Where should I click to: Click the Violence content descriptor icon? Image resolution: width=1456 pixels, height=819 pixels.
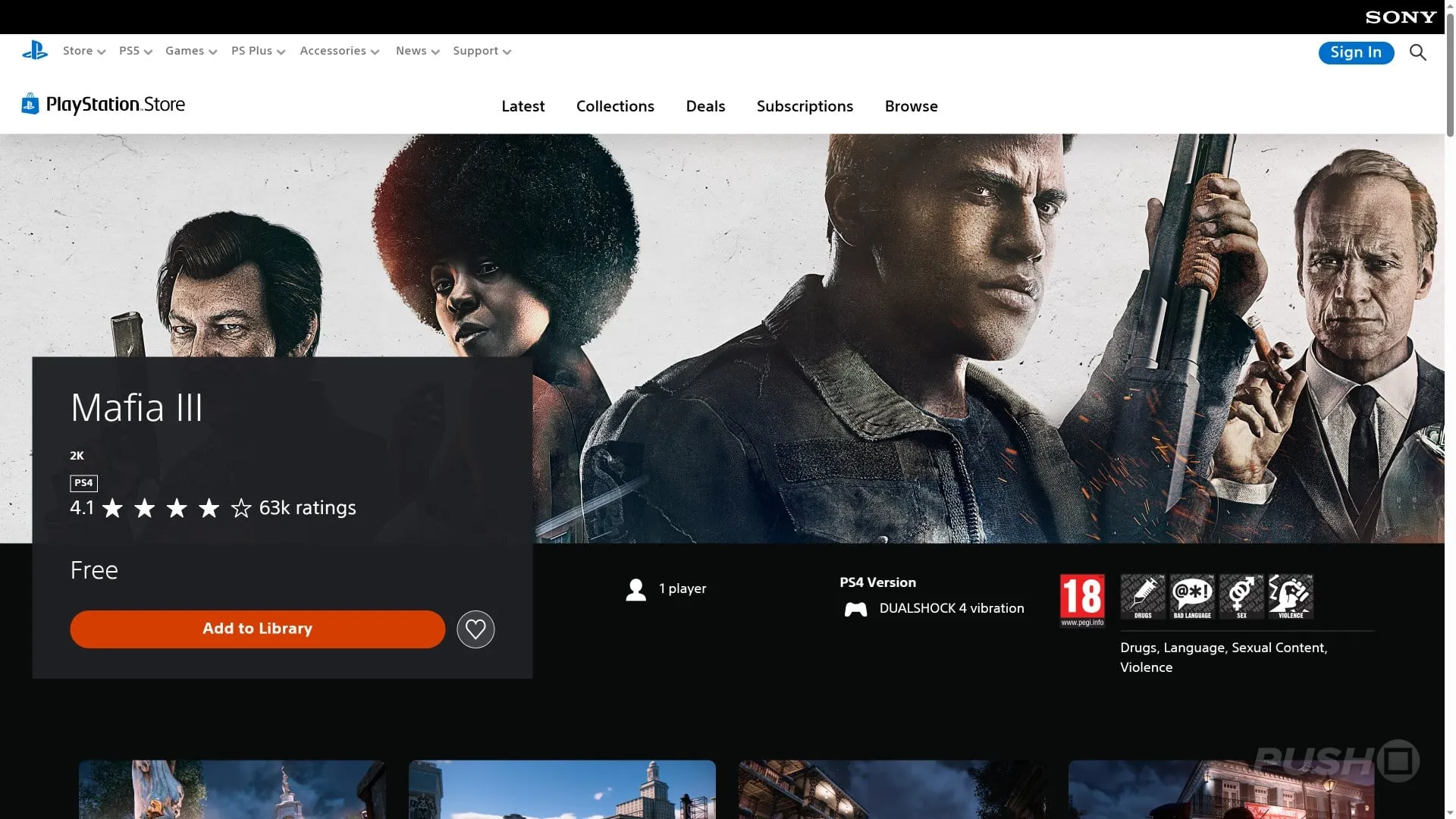[x=1291, y=597]
